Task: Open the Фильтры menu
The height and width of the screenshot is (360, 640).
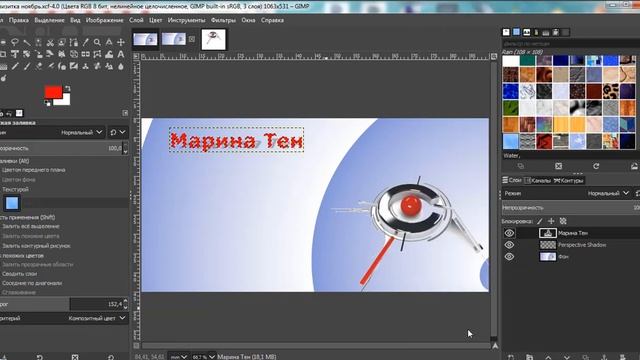Action: pos(223,20)
